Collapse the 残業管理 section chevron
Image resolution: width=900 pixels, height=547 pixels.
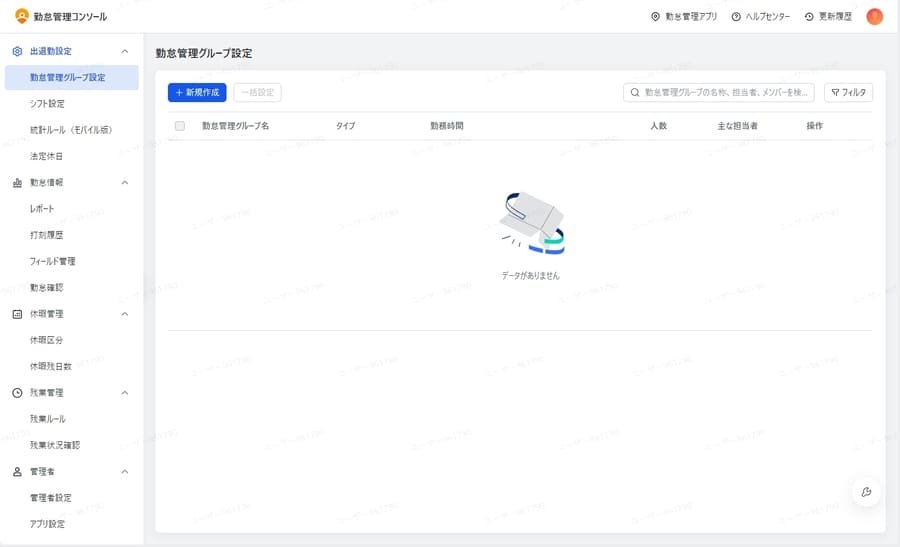125,393
